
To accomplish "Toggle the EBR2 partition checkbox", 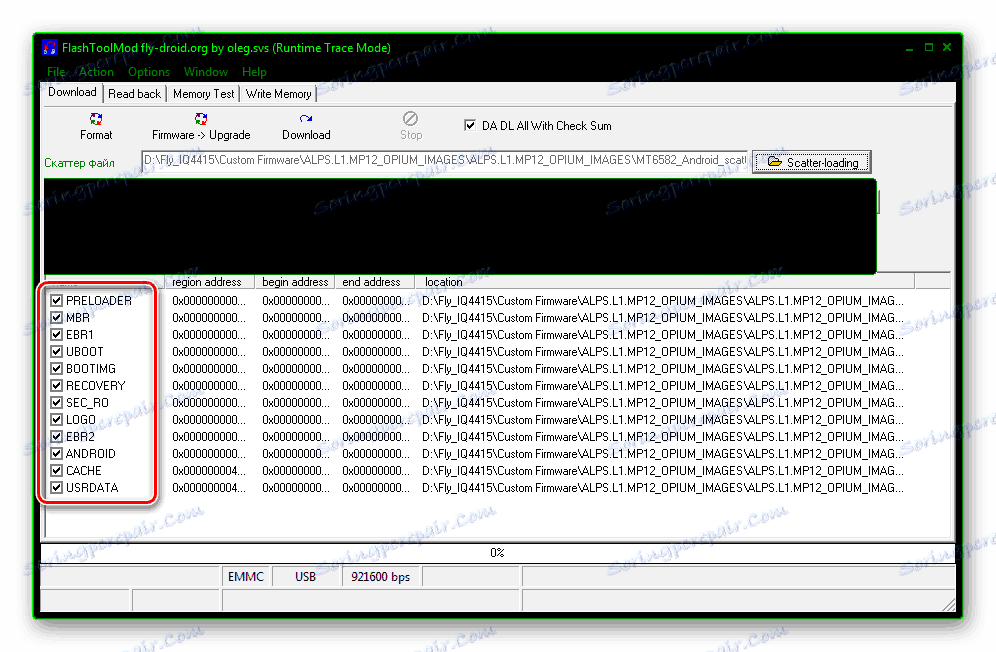I will click(57, 437).
